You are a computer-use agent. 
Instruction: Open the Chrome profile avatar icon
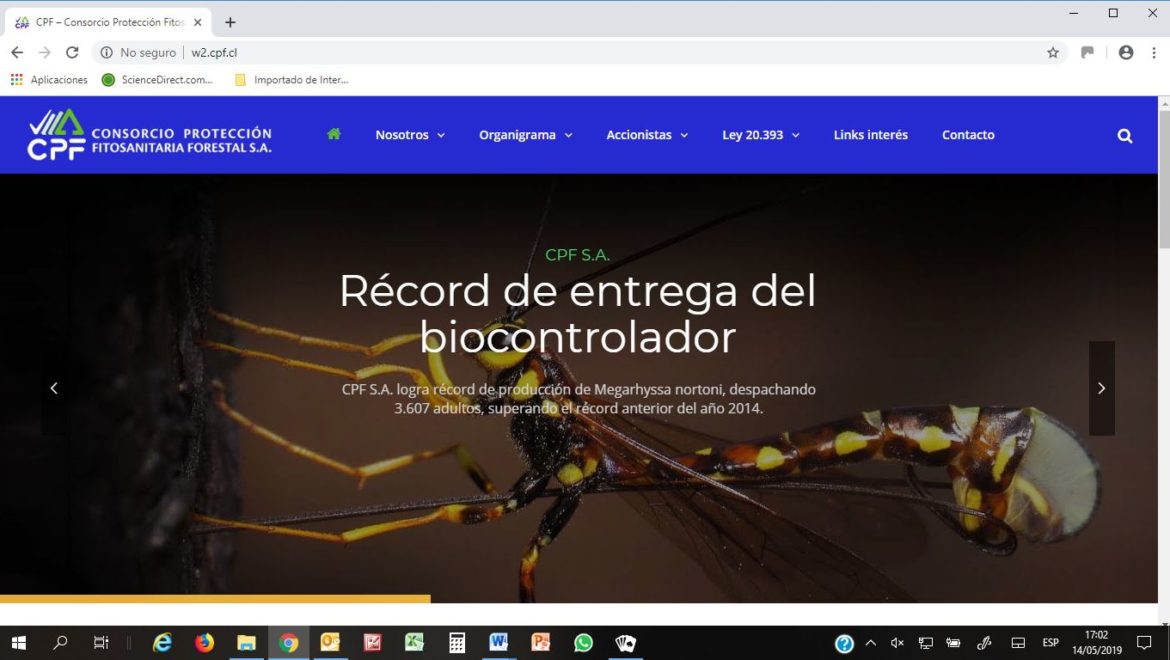[x=1126, y=53]
